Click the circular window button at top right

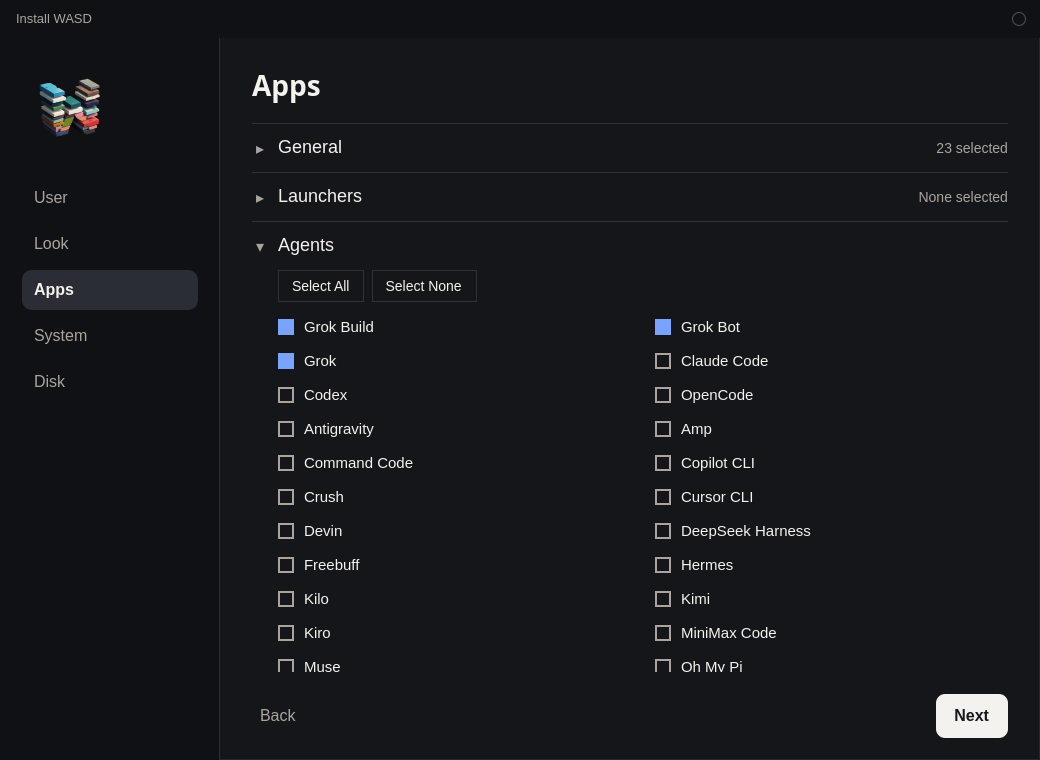pos(1019,19)
